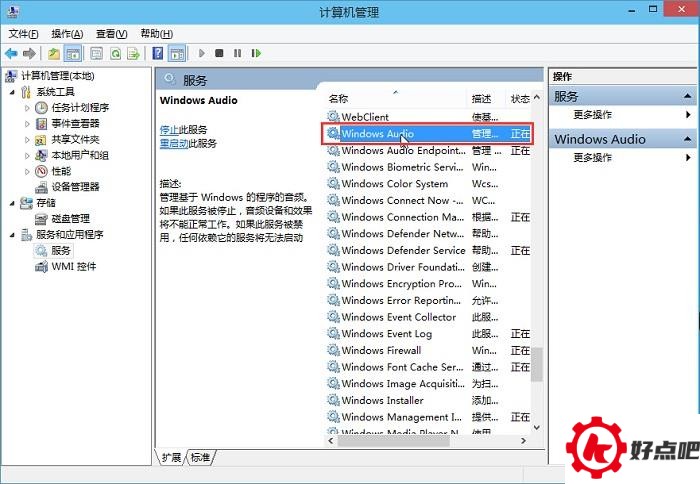Switch to the 扩展 tab

[x=171, y=458]
